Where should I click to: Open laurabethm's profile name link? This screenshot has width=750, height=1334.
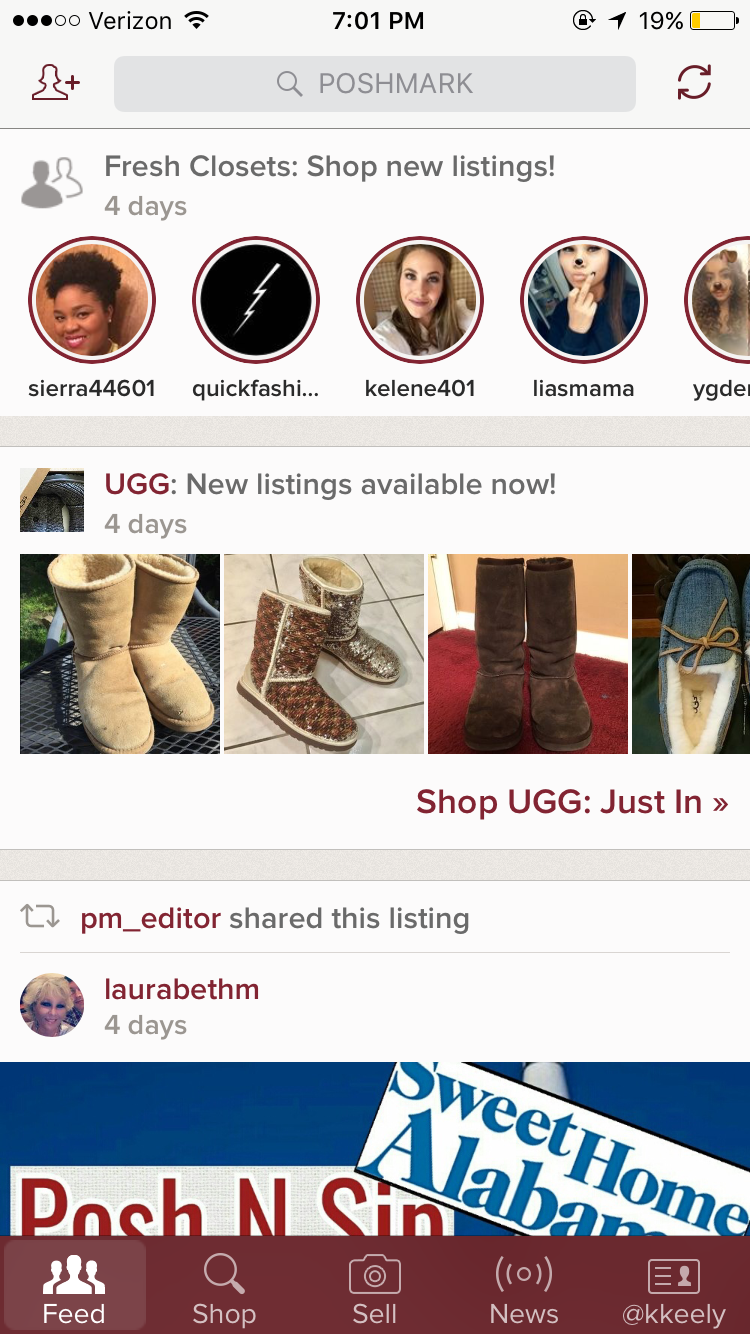(182, 989)
